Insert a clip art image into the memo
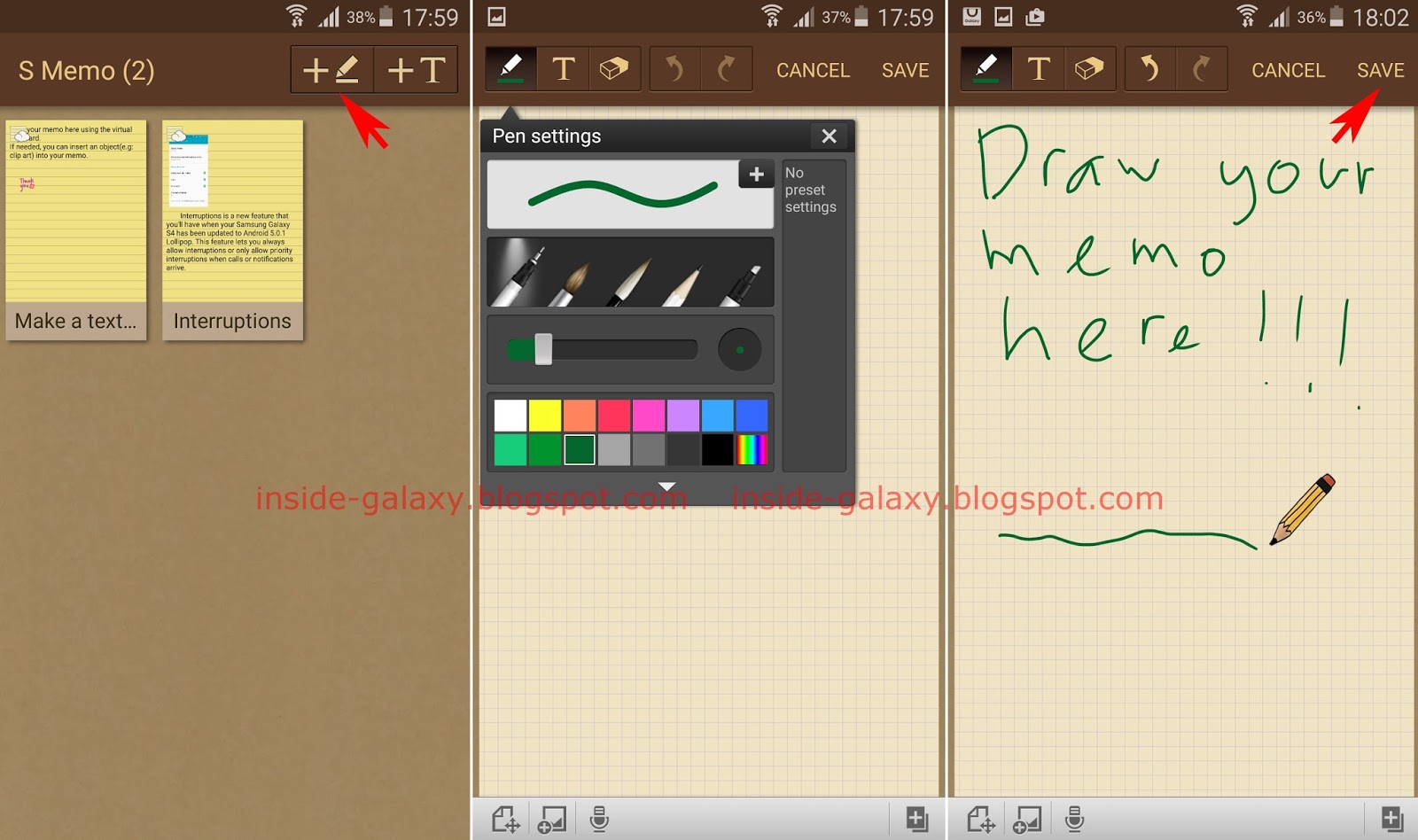 [x=551, y=820]
